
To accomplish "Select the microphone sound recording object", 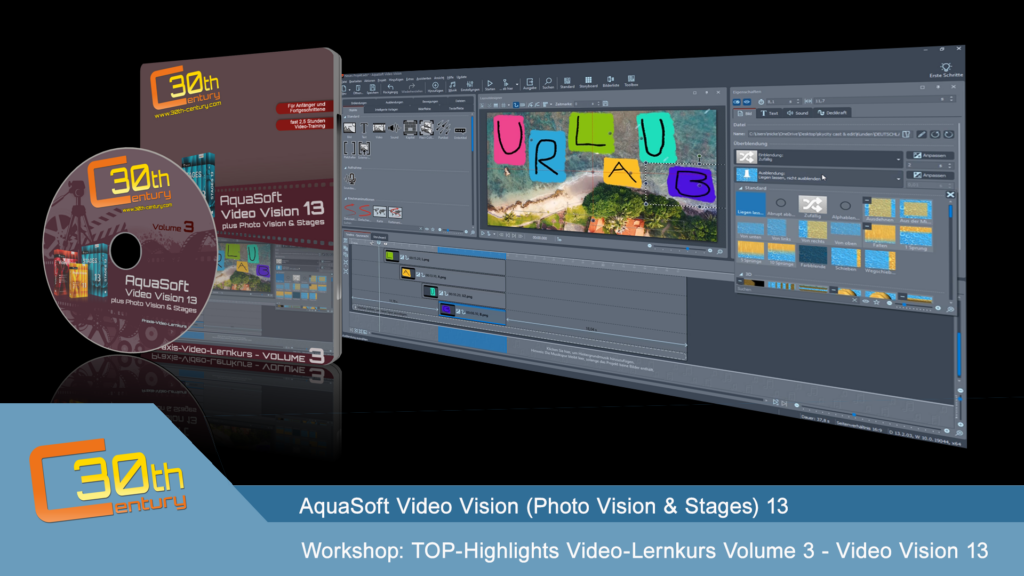I will pos(351,179).
